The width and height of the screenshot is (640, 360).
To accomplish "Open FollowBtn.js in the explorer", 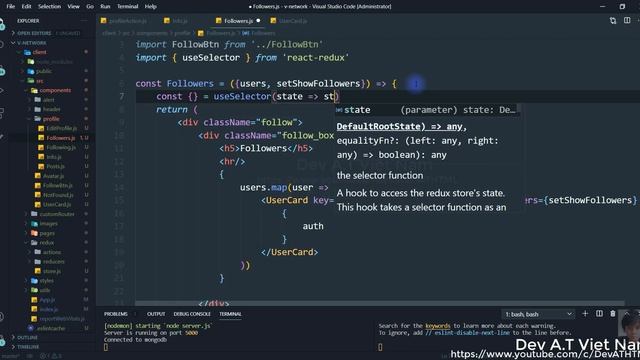I will click(x=58, y=185).
